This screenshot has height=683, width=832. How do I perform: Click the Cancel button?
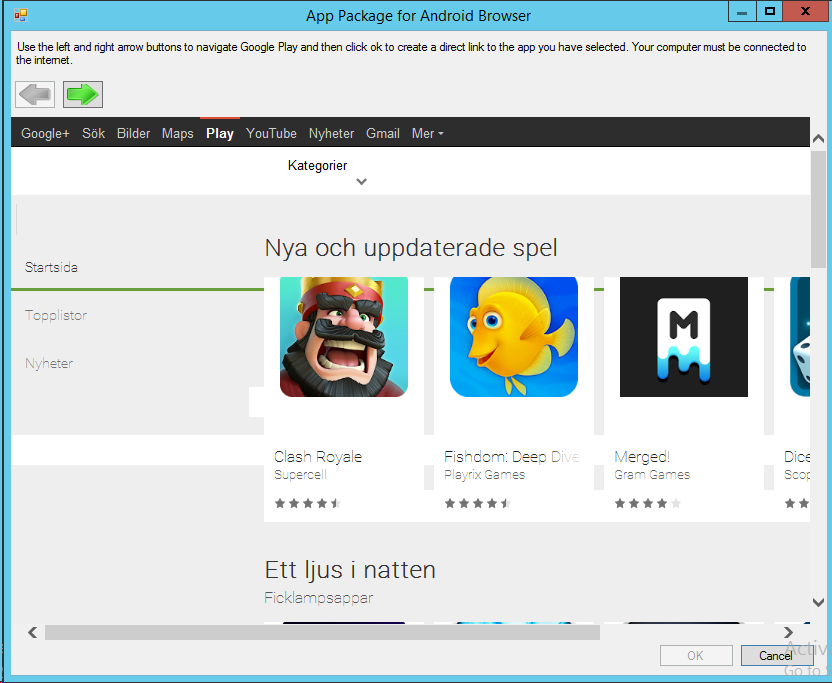[775, 656]
